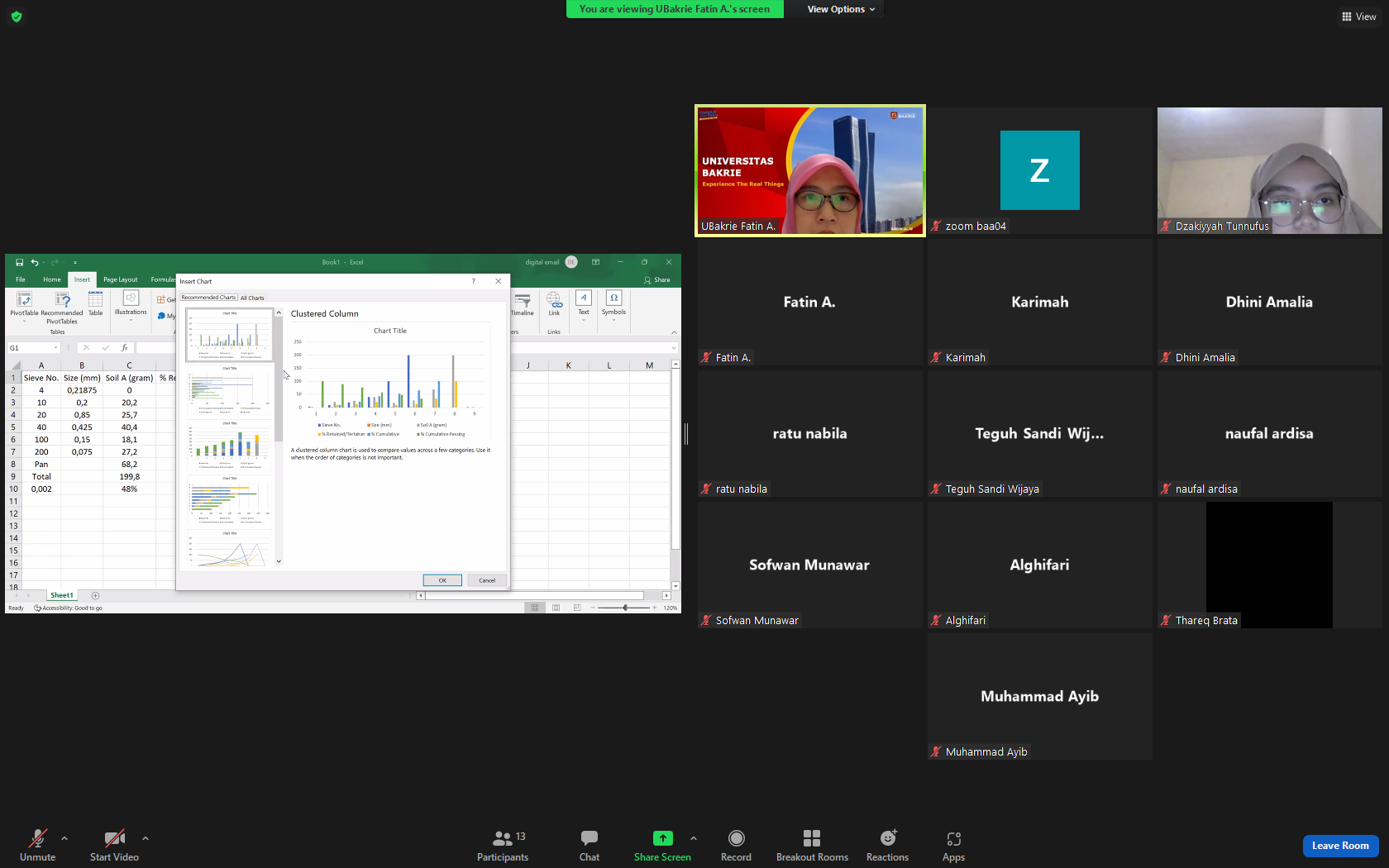1389x868 pixels.
Task: Click the Save icon in Excel title bar
Action: [x=19, y=262]
